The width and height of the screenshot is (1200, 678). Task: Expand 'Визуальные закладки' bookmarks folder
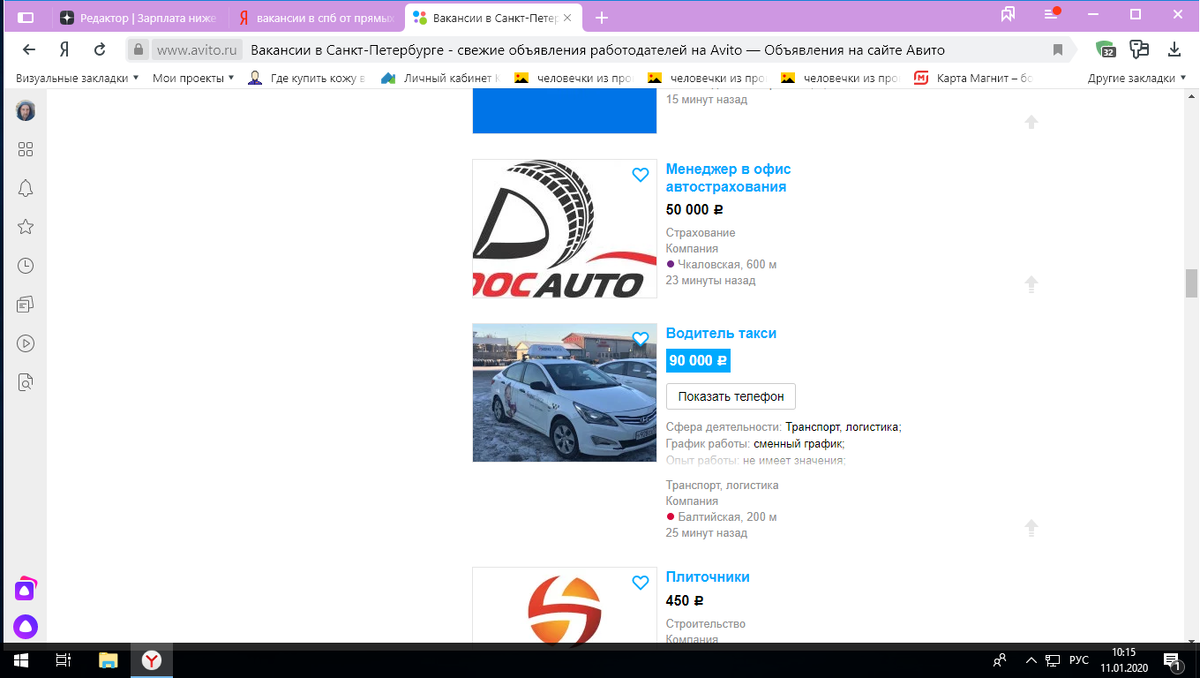click(77, 78)
